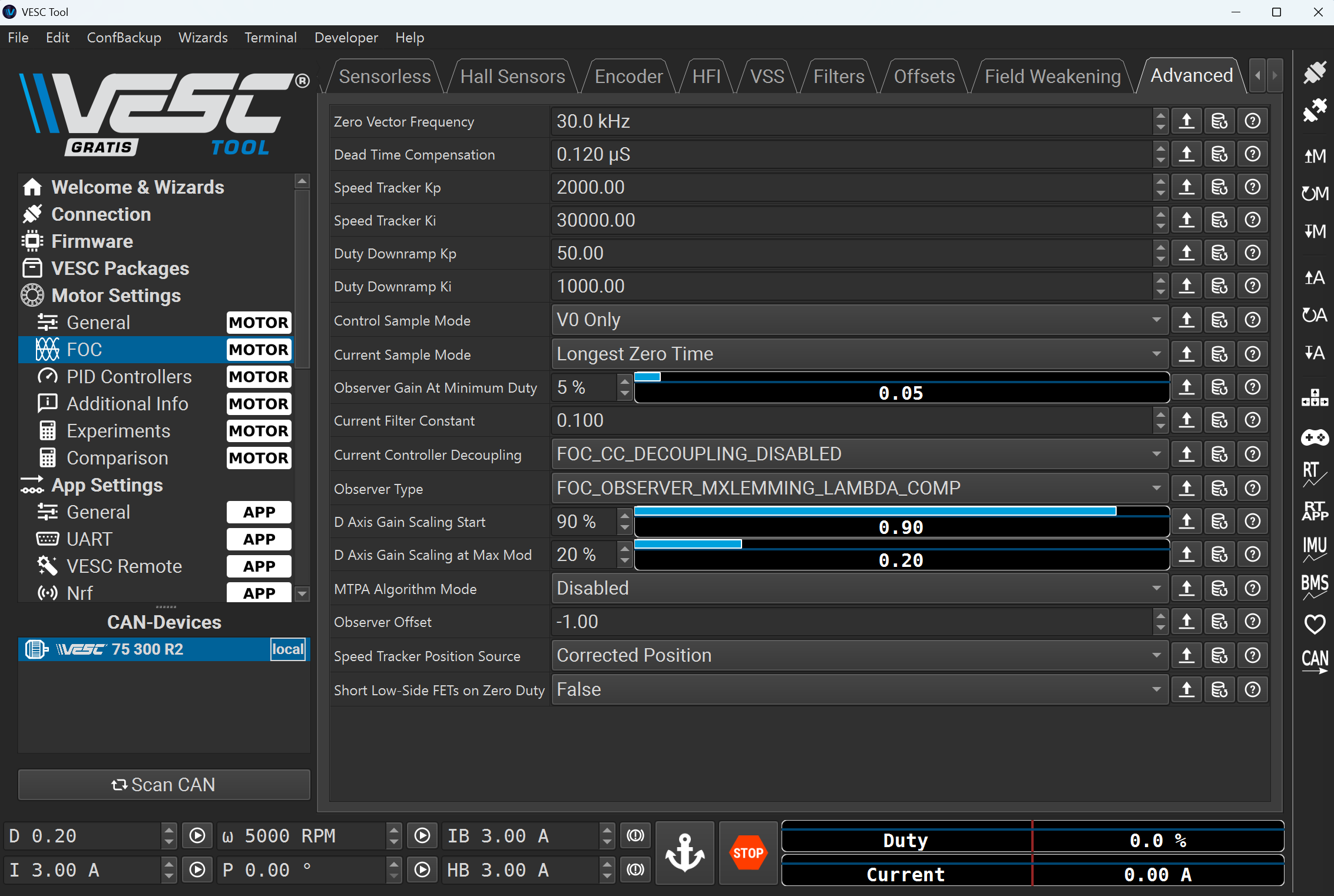Click the anchor brake icon
1334x896 pixels.
pos(684,852)
